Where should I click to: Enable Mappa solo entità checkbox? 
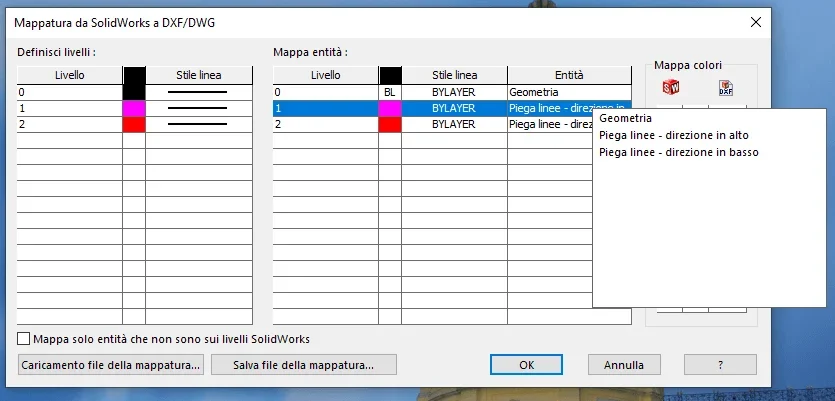(24, 339)
